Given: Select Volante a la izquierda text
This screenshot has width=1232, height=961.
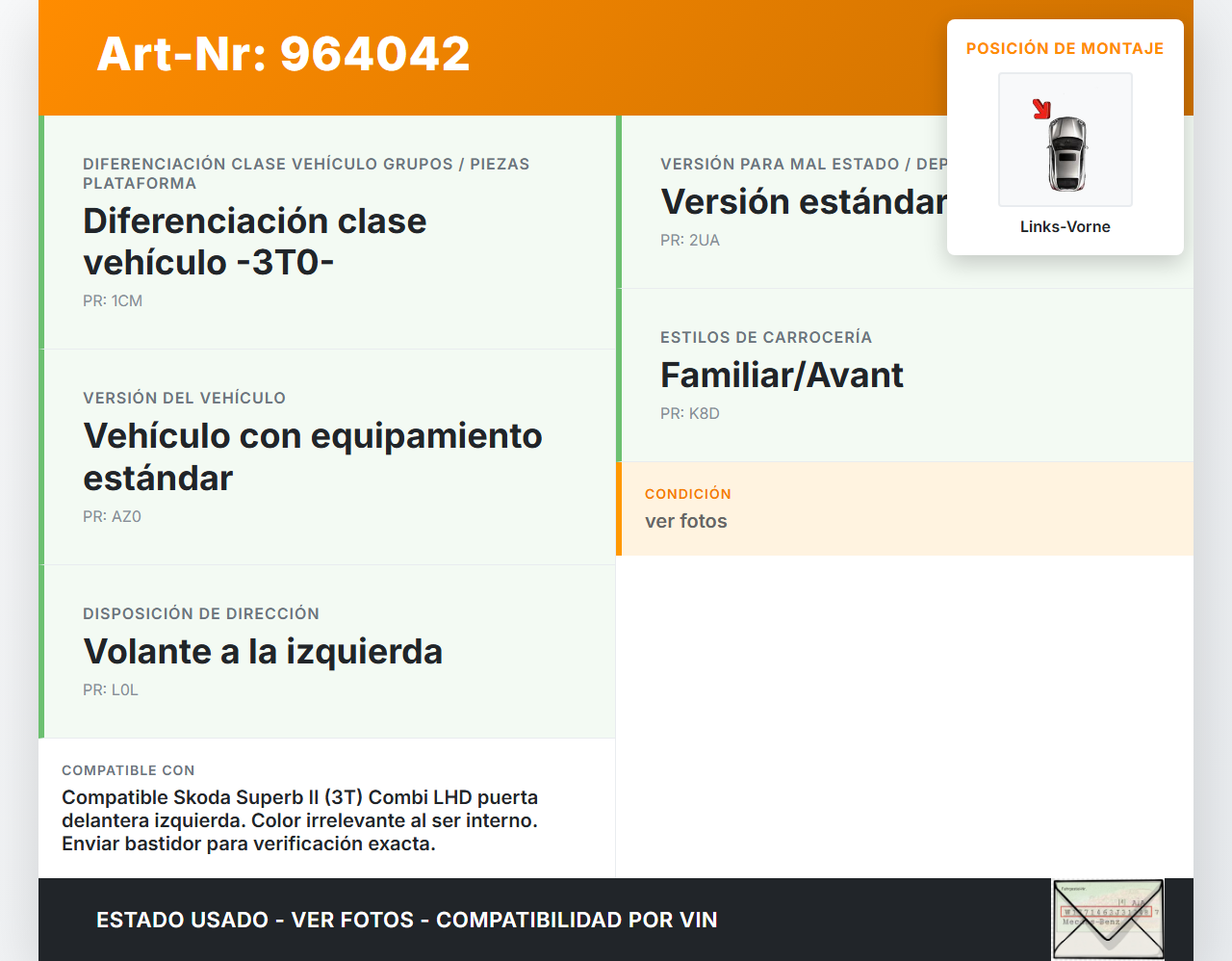Looking at the screenshot, I should [x=263, y=652].
